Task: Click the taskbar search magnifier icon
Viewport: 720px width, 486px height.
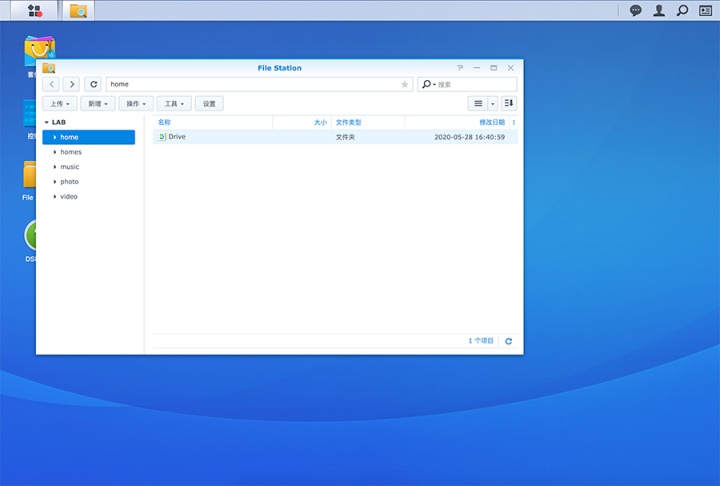Action: (x=682, y=11)
